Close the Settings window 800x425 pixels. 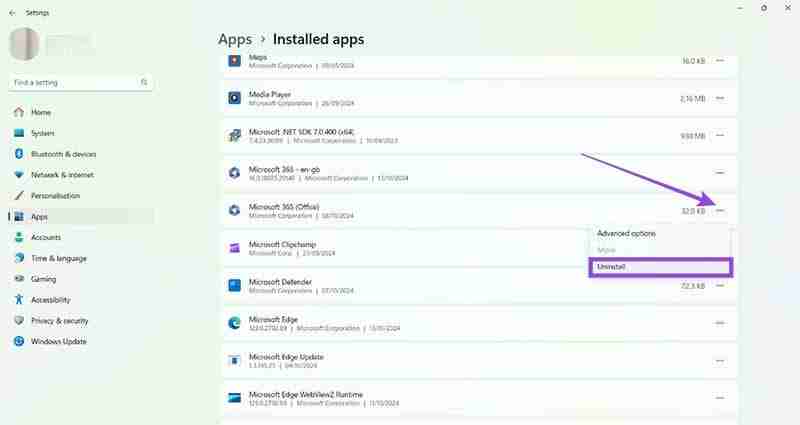click(788, 8)
